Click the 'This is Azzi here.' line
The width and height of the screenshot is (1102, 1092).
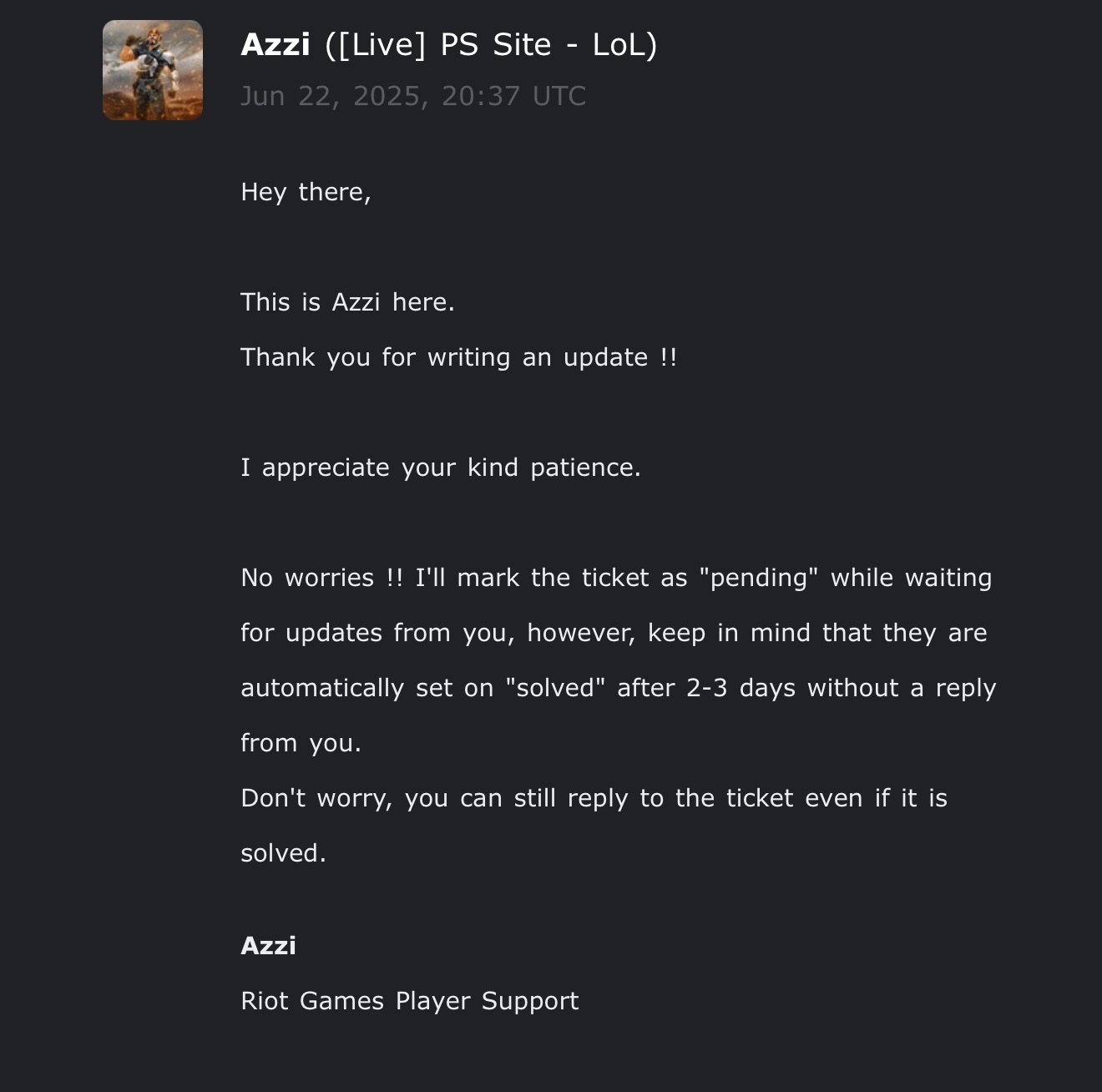pos(347,302)
